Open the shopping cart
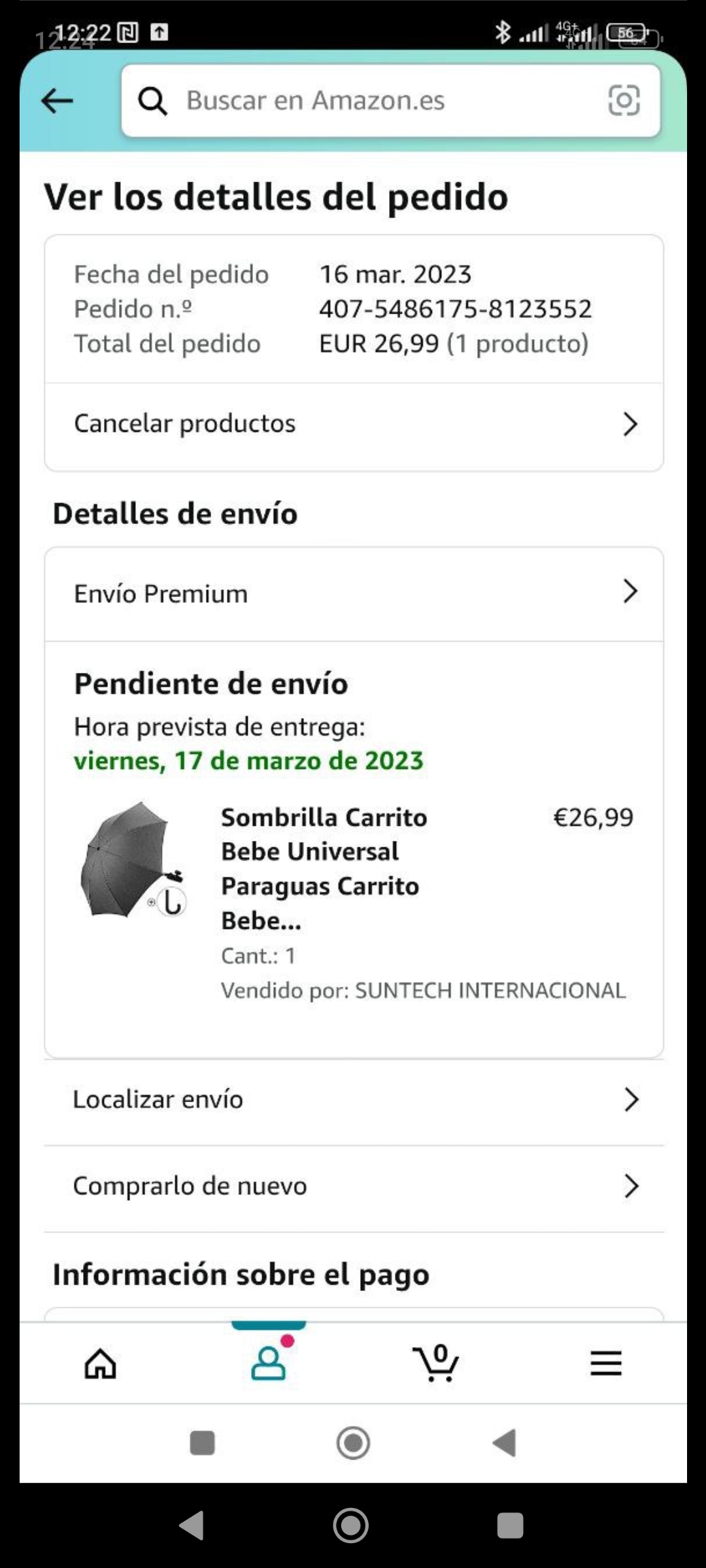The height and width of the screenshot is (1568, 706). pyautogui.click(x=437, y=1364)
